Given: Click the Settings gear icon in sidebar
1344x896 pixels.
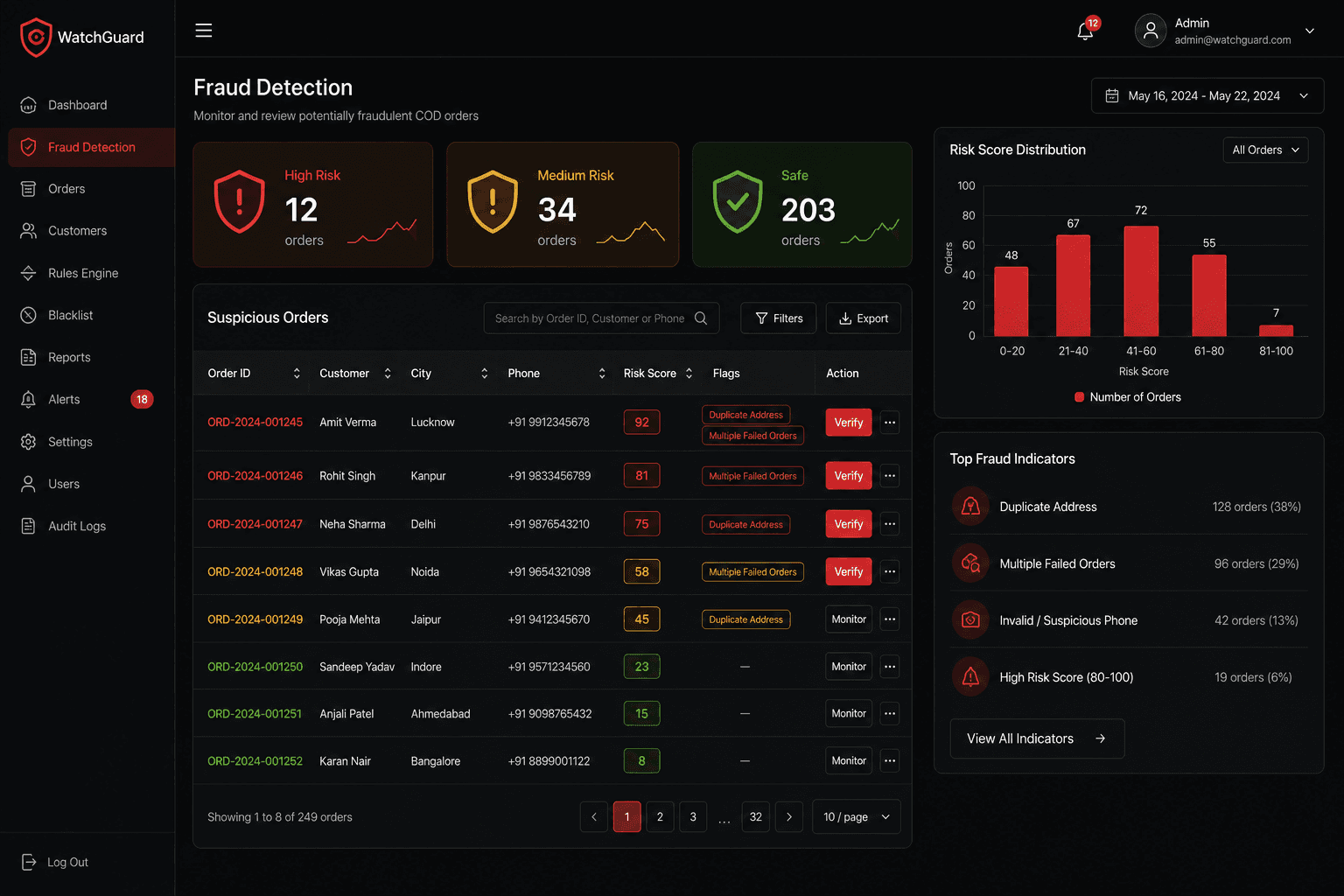Looking at the screenshot, I should [x=28, y=442].
